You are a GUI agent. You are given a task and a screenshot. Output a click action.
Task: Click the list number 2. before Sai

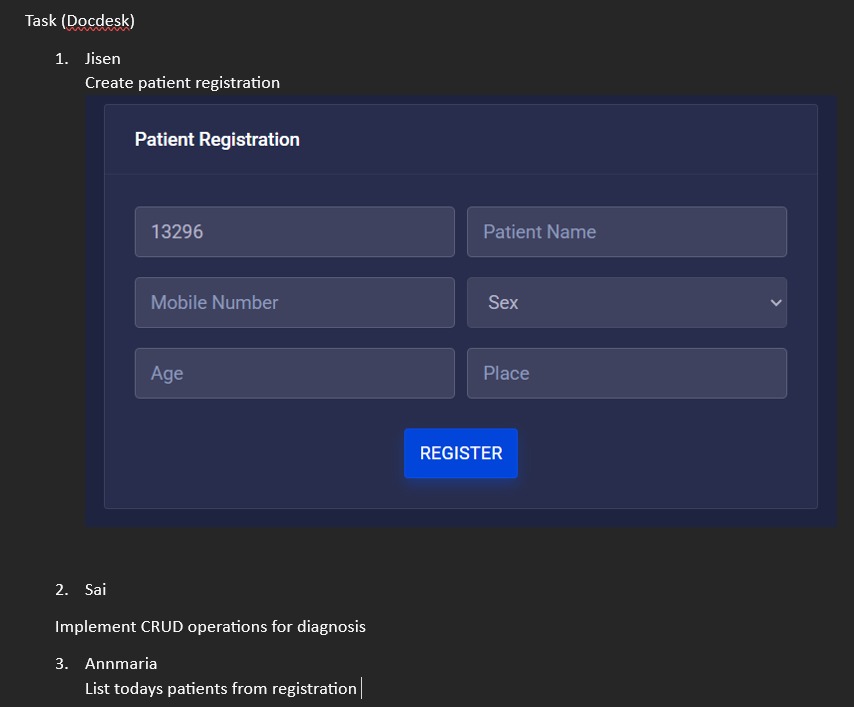pyautogui.click(x=62, y=590)
